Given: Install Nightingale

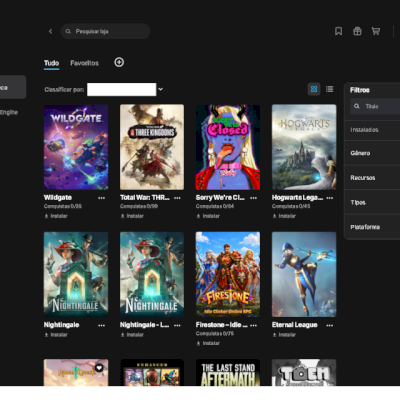Looking at the screenshot, I should (56, 335).
